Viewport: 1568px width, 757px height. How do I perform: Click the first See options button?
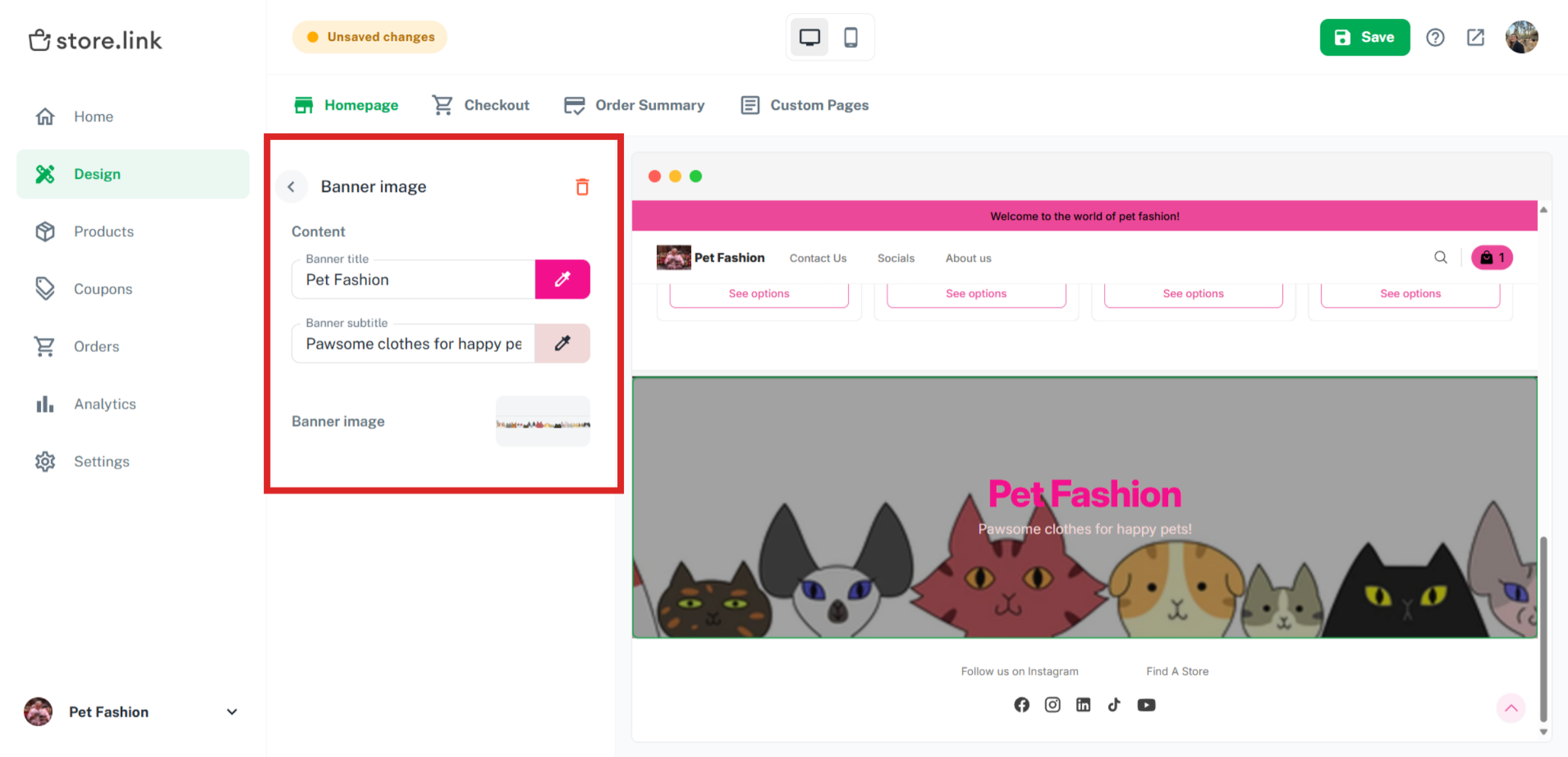759,293
